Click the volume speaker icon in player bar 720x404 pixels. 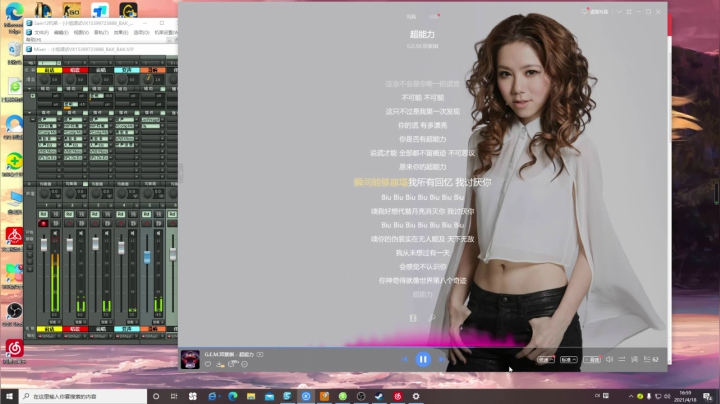coord(609,359)
